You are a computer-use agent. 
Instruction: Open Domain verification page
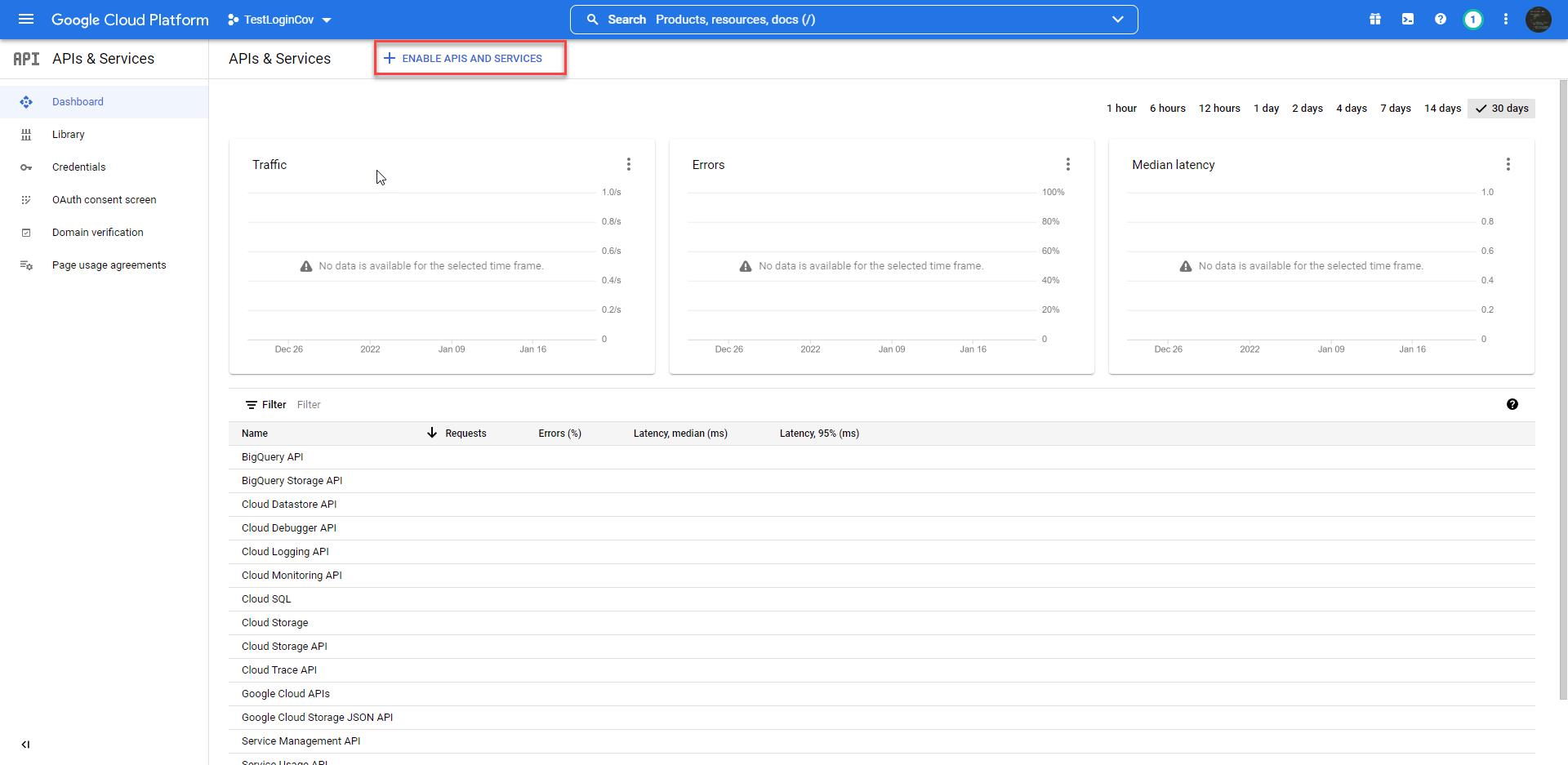[104, 233]
